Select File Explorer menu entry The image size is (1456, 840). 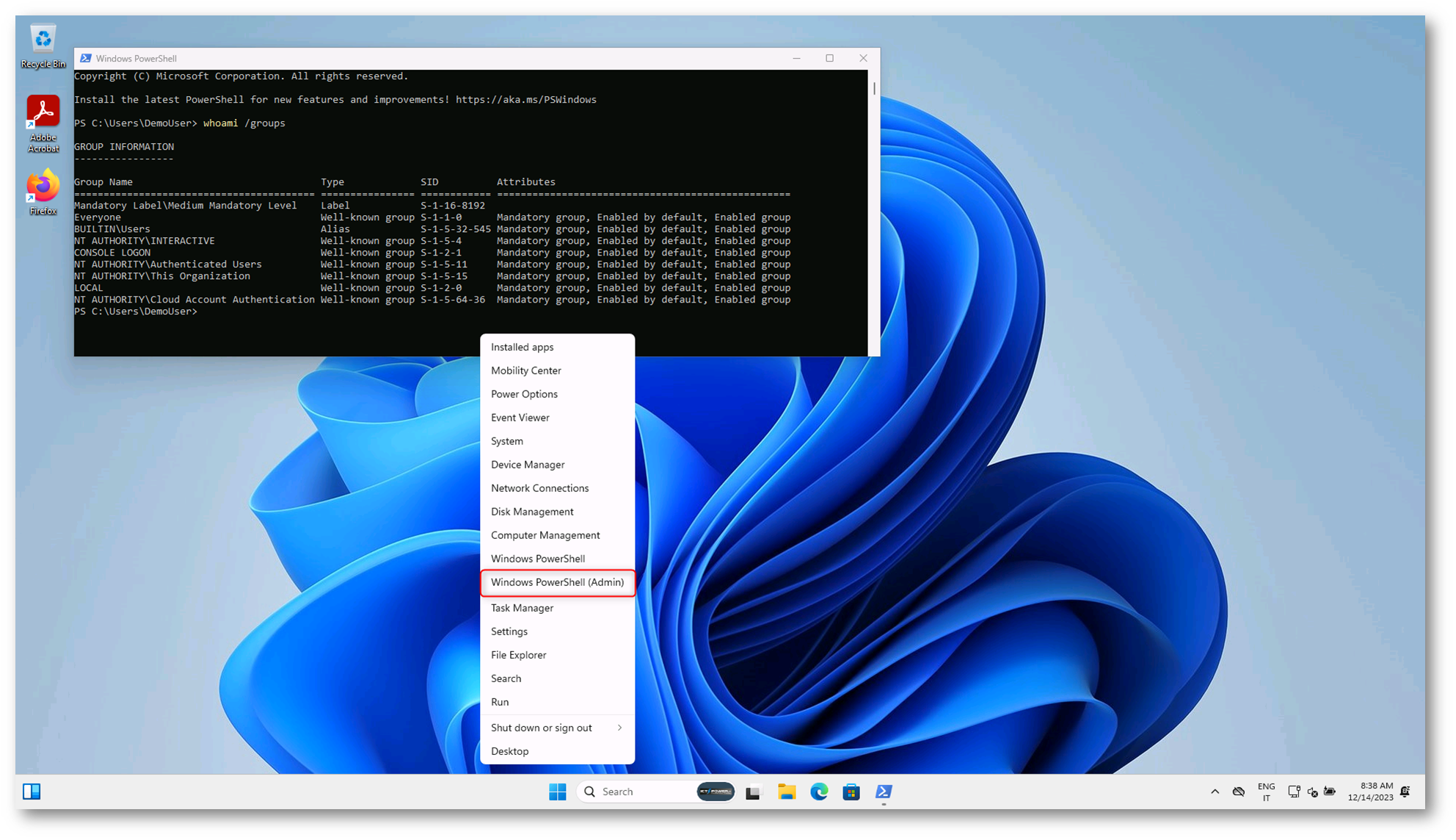tap(557, 654)
